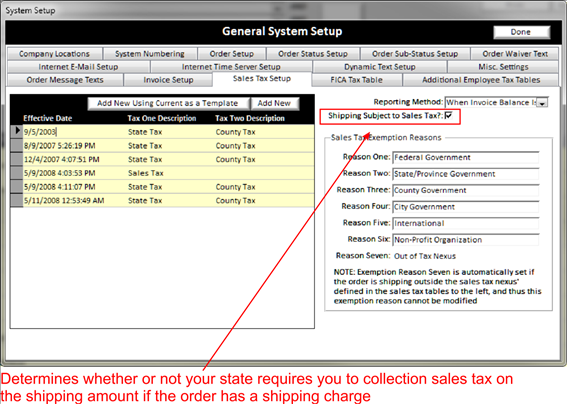
Task: Open the FICA Tax Table tab
Action: [x=357, y=80]
